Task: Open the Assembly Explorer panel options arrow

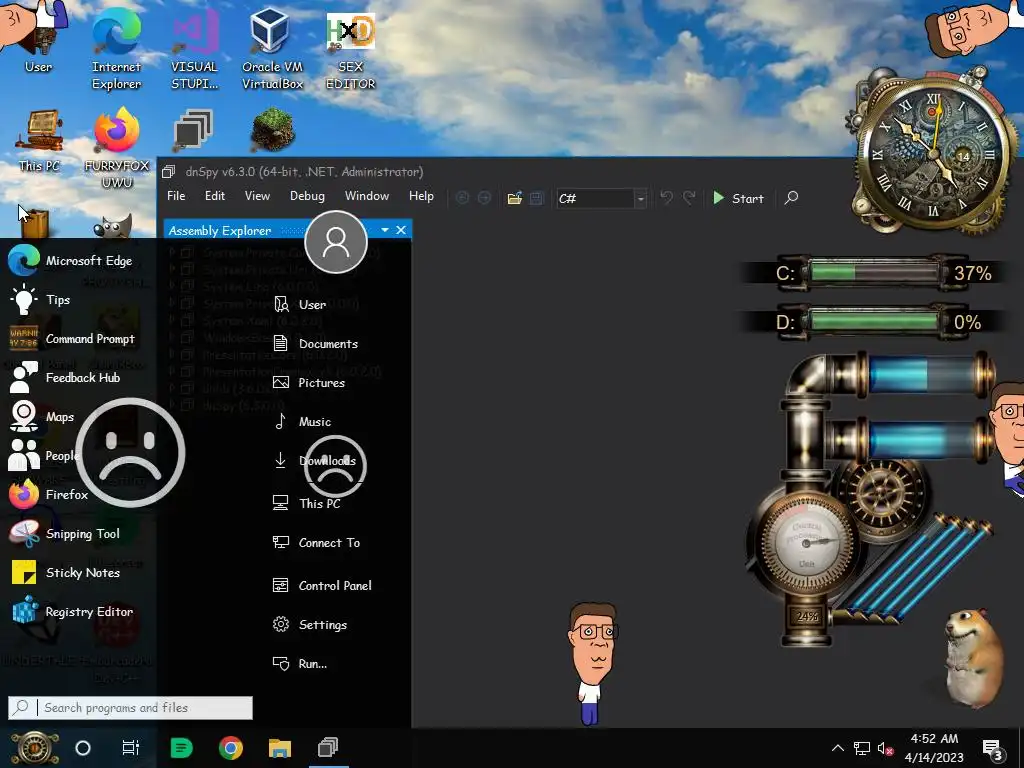Action: pyautogui.click(x=385, y=230)
